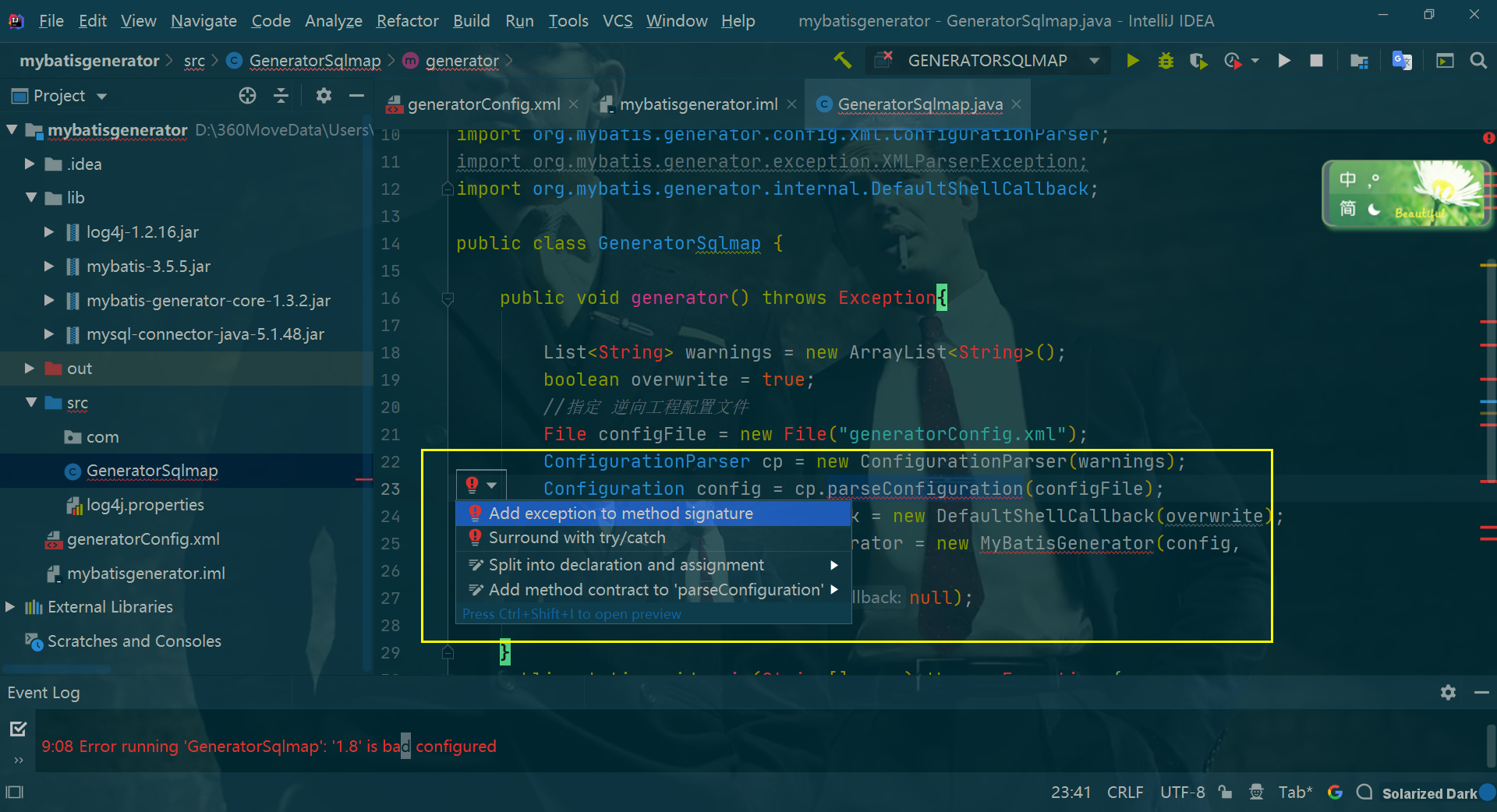Expand mybatis-generator-core-1.3.2.jar
1497x812 pixels.
point(49,300)
